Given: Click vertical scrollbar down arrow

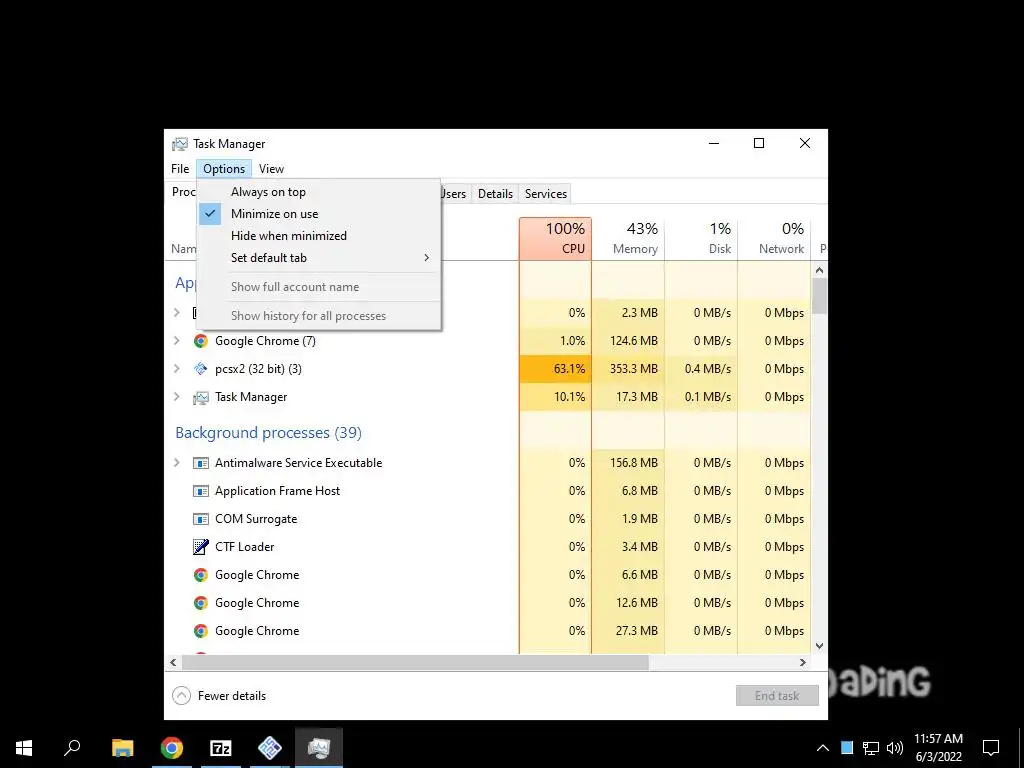Looking at the screenshot, I should [820, 646].
